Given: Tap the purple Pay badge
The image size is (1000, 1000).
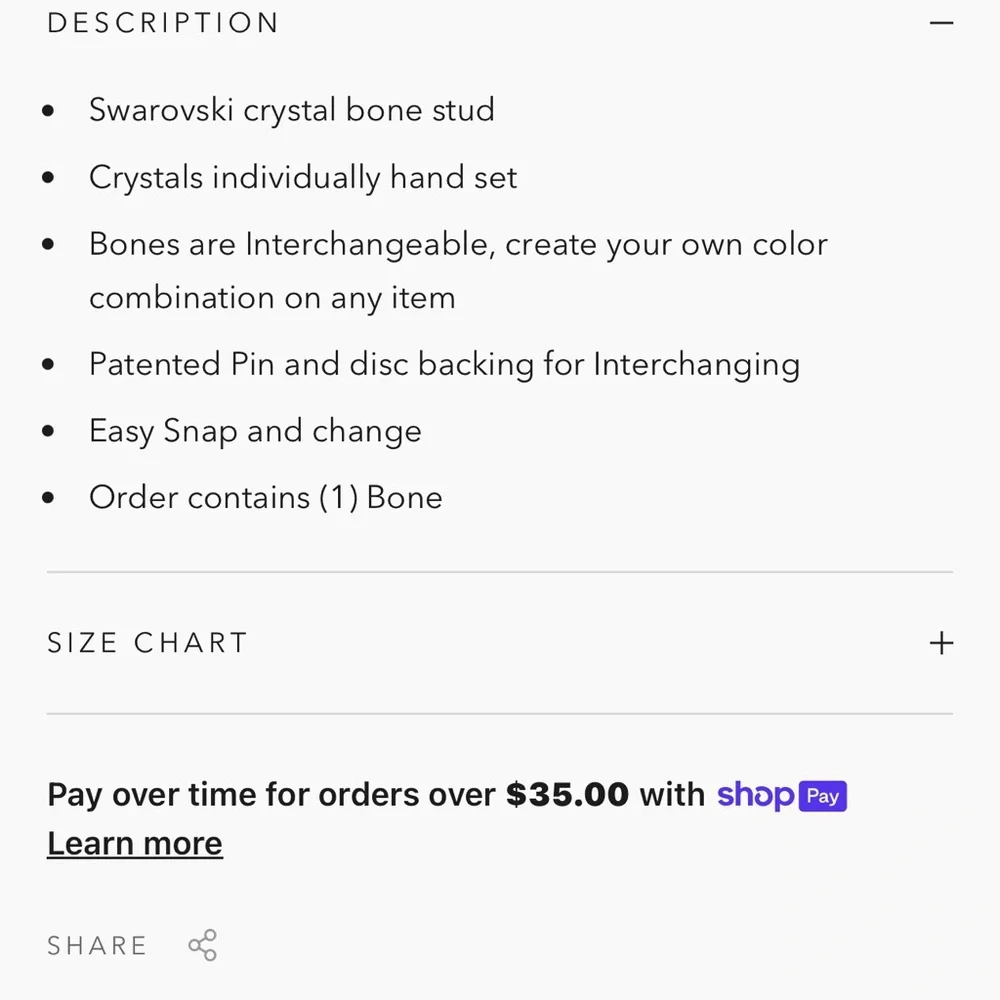Looking at the screenshot, I should (x=822, y=796).
